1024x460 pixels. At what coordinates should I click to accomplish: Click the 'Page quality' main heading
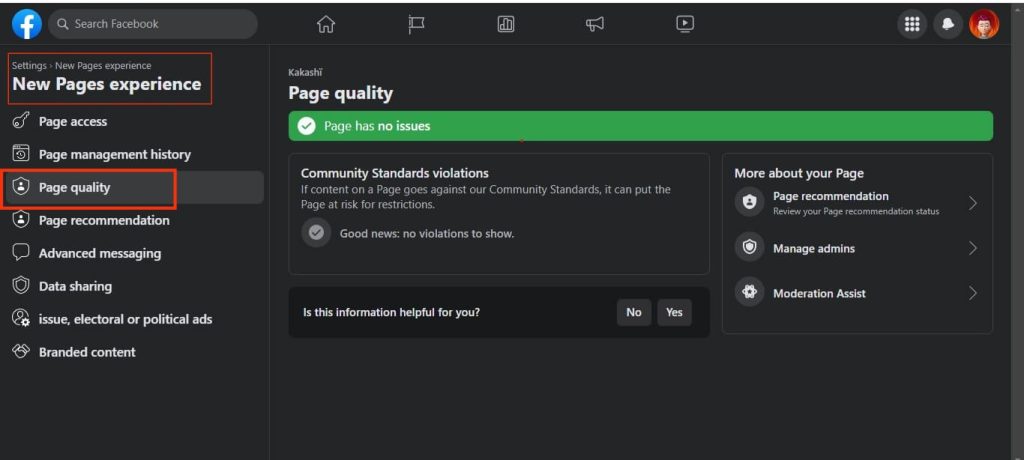click(x=340, y=93)
